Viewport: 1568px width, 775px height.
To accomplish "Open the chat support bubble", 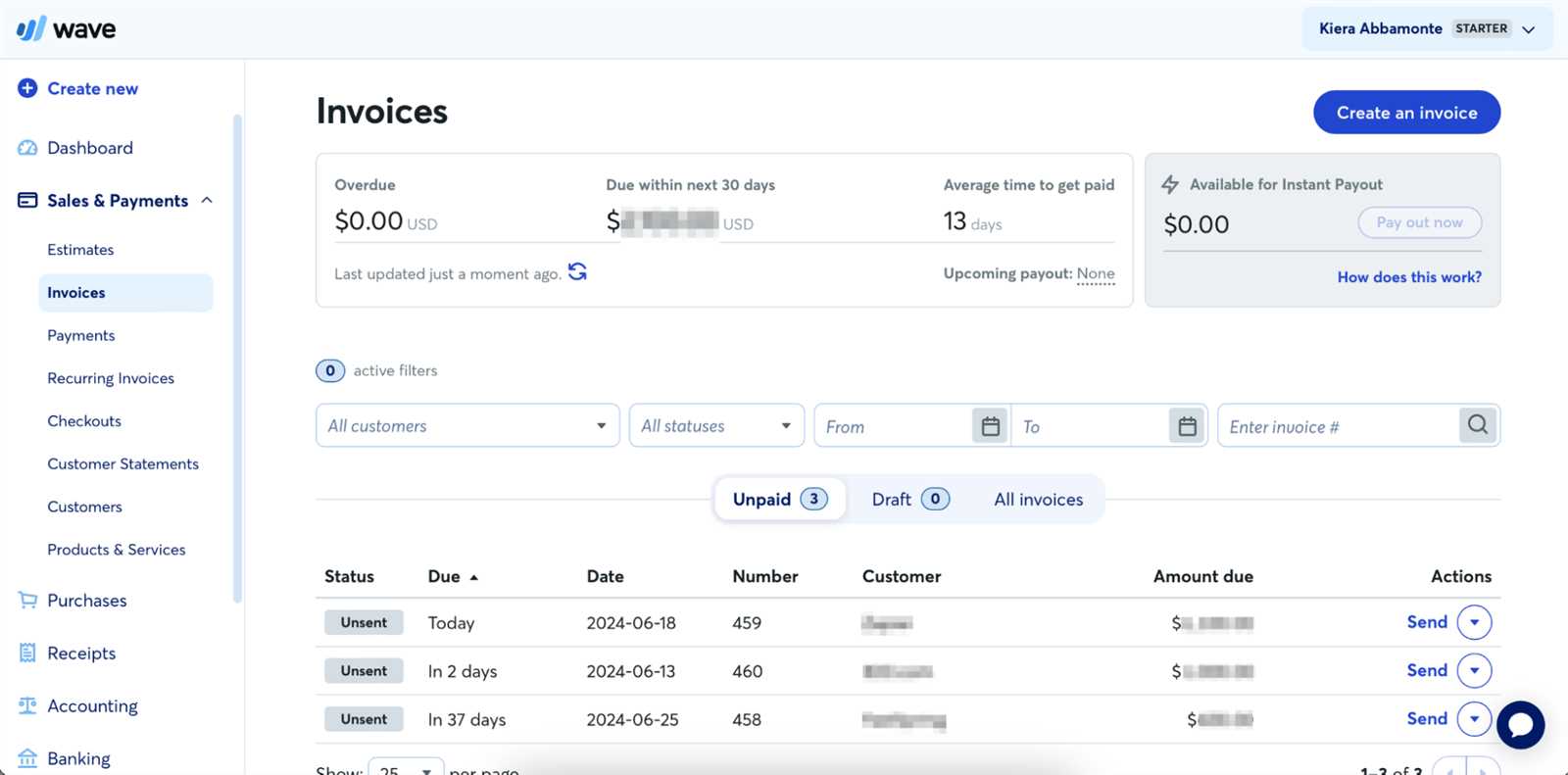I will click(x=1520, y=725).
